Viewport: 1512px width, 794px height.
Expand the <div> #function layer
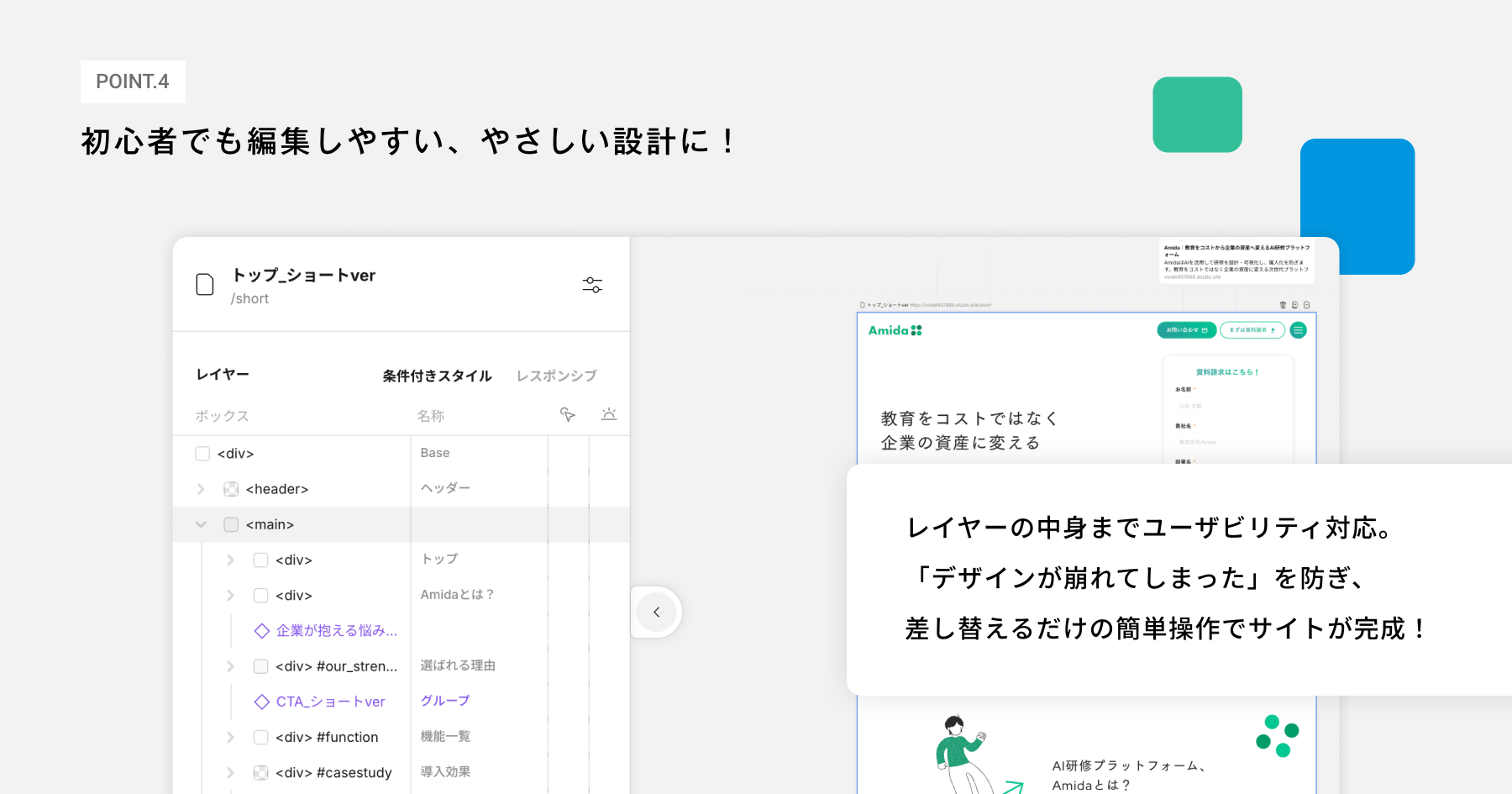[230, 737]
